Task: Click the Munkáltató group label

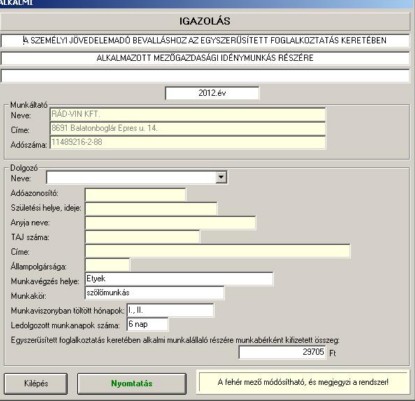Action: pos(29,105)
